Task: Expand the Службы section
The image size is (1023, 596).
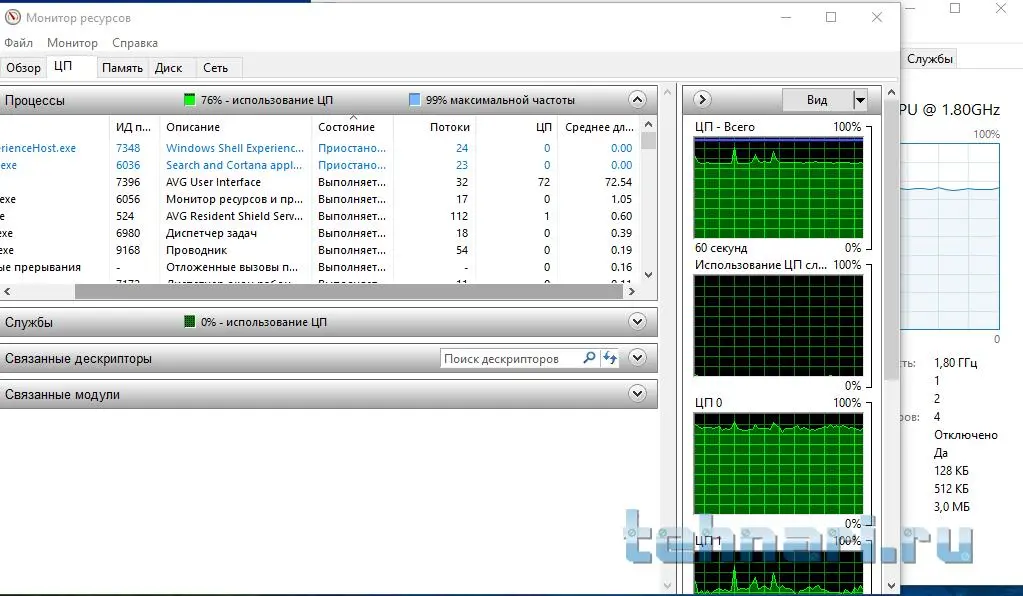Action: click(x=637, y=321)
